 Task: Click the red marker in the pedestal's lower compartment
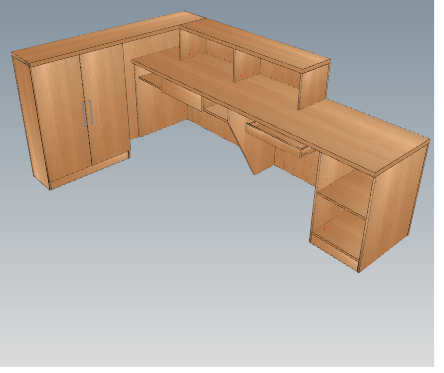point(324,229)
